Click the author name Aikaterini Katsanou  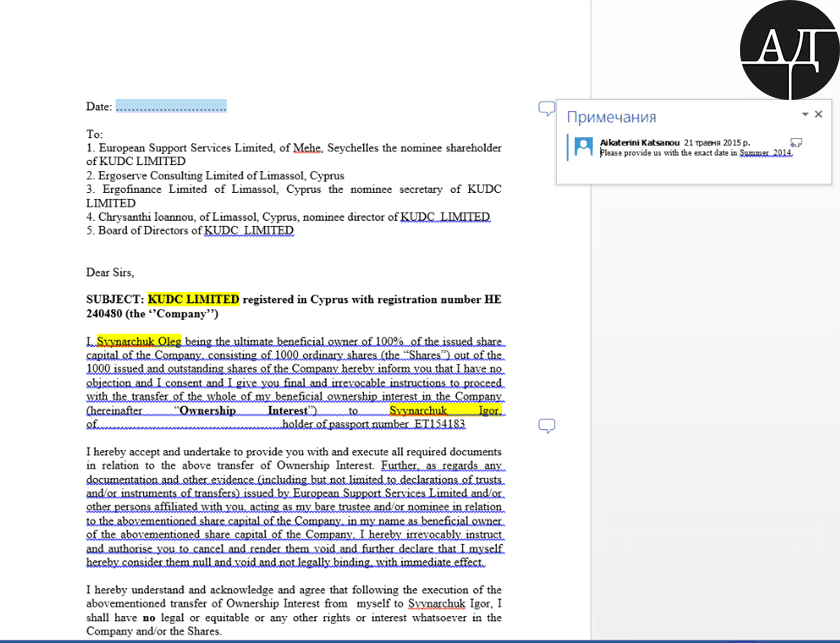(x=639, y=143)
